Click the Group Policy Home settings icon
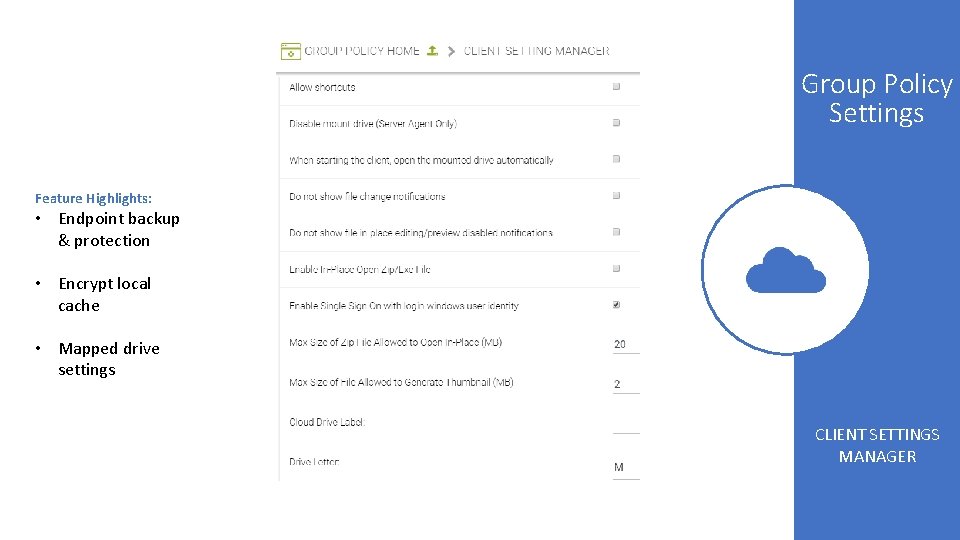 tap(290, 51)
